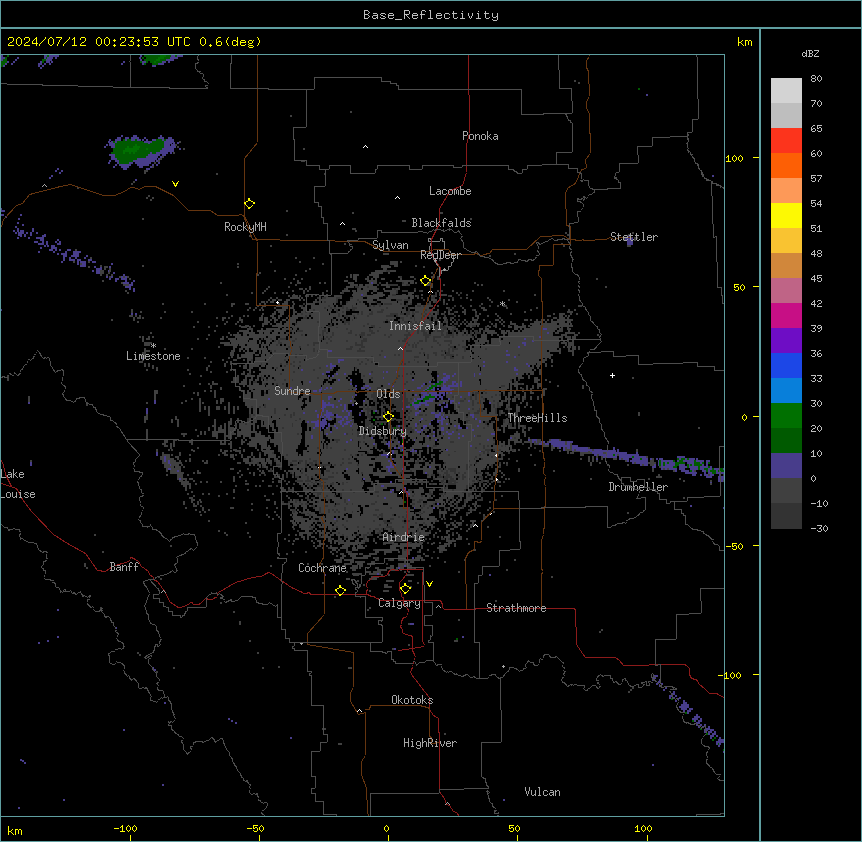Click the Didsbury town label
862x842 pixels.
pos(382,431)
